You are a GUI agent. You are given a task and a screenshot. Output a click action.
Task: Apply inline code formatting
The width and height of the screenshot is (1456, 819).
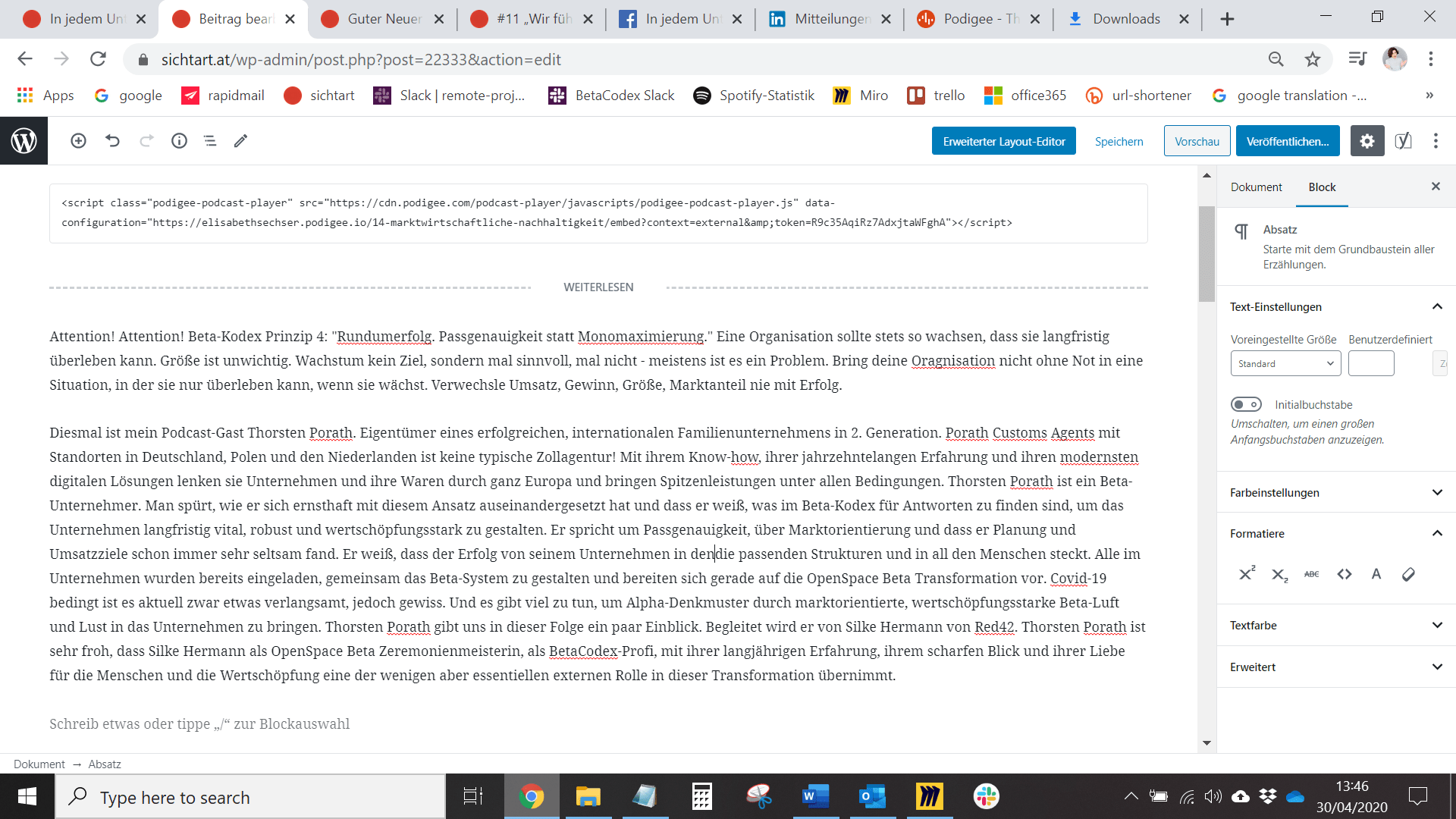click(x=1345, y=574)
